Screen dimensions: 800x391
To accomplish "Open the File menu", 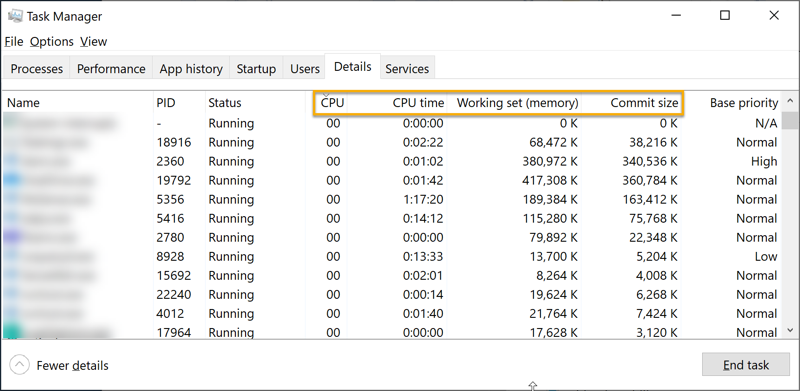I will pos(14,41).
